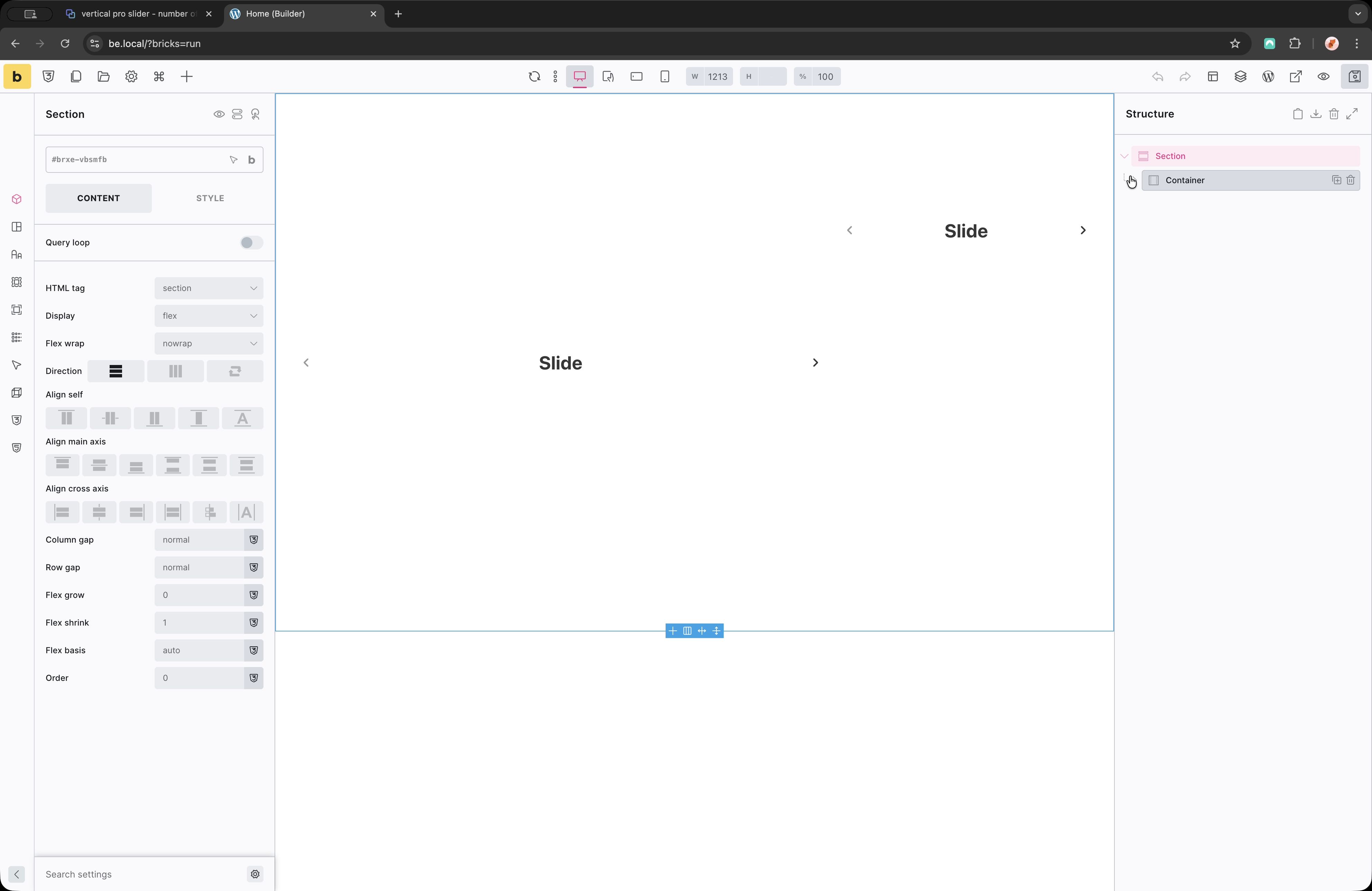Click the delete icon on Container row
This screenshot has width=1372, height=891.
[1350, 180]
